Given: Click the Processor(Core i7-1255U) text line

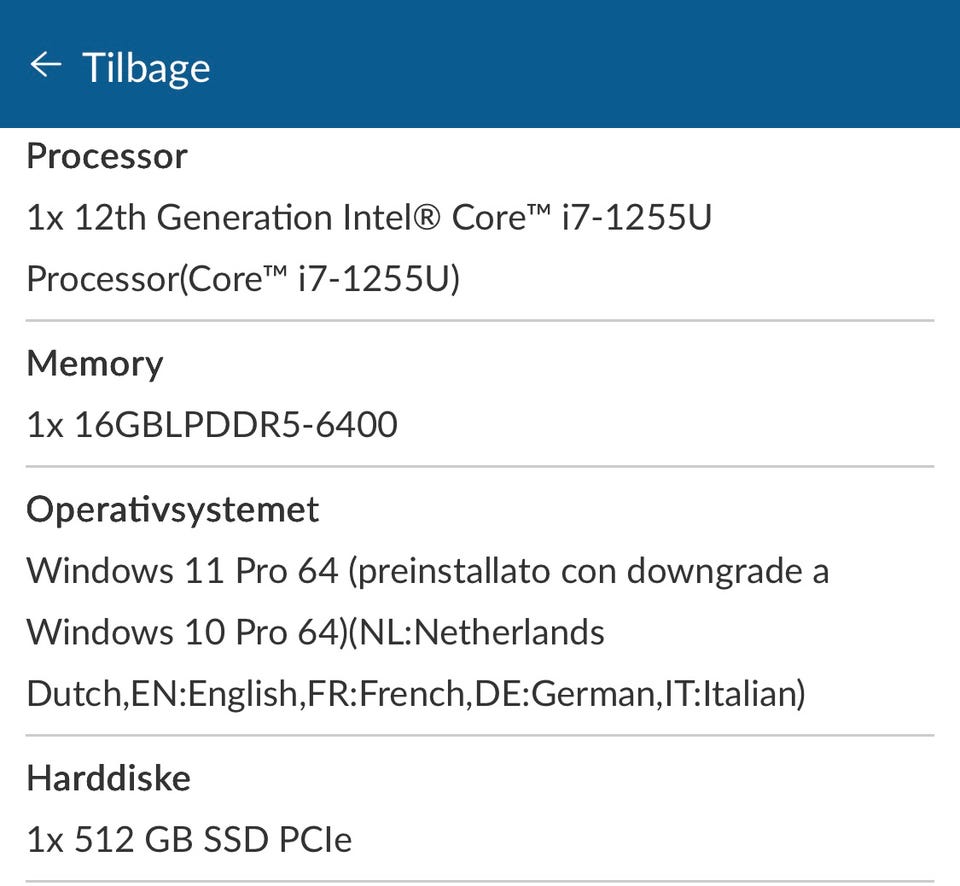Looking at the screenshot, I should click(x=242, y=279).
